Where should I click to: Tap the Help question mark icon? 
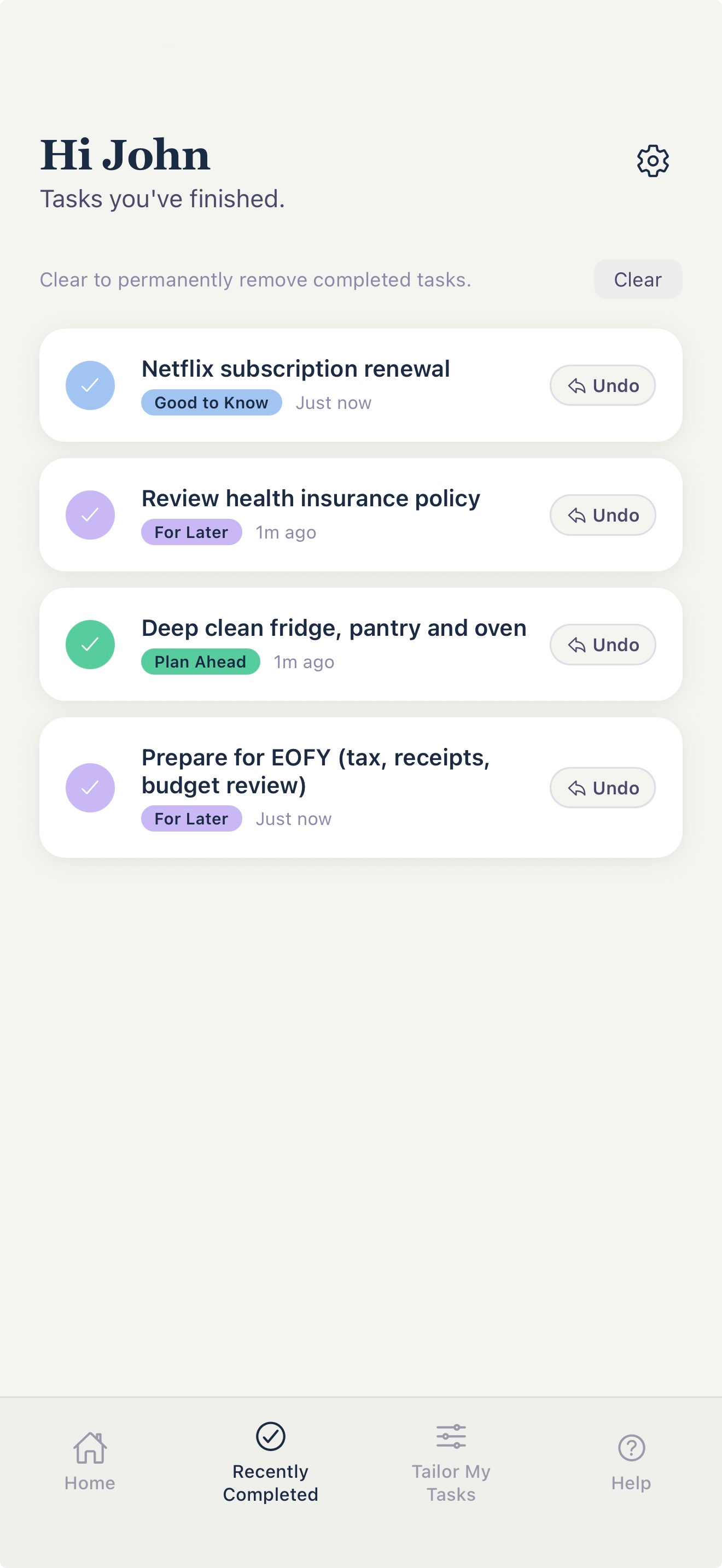click(631, 1447)
